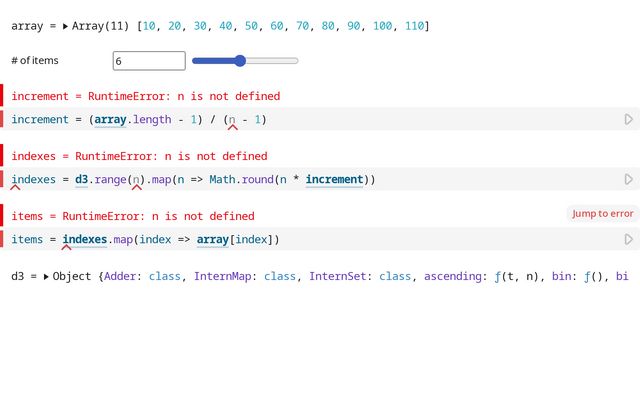Click the undefined n in increment code

point(232,120)
